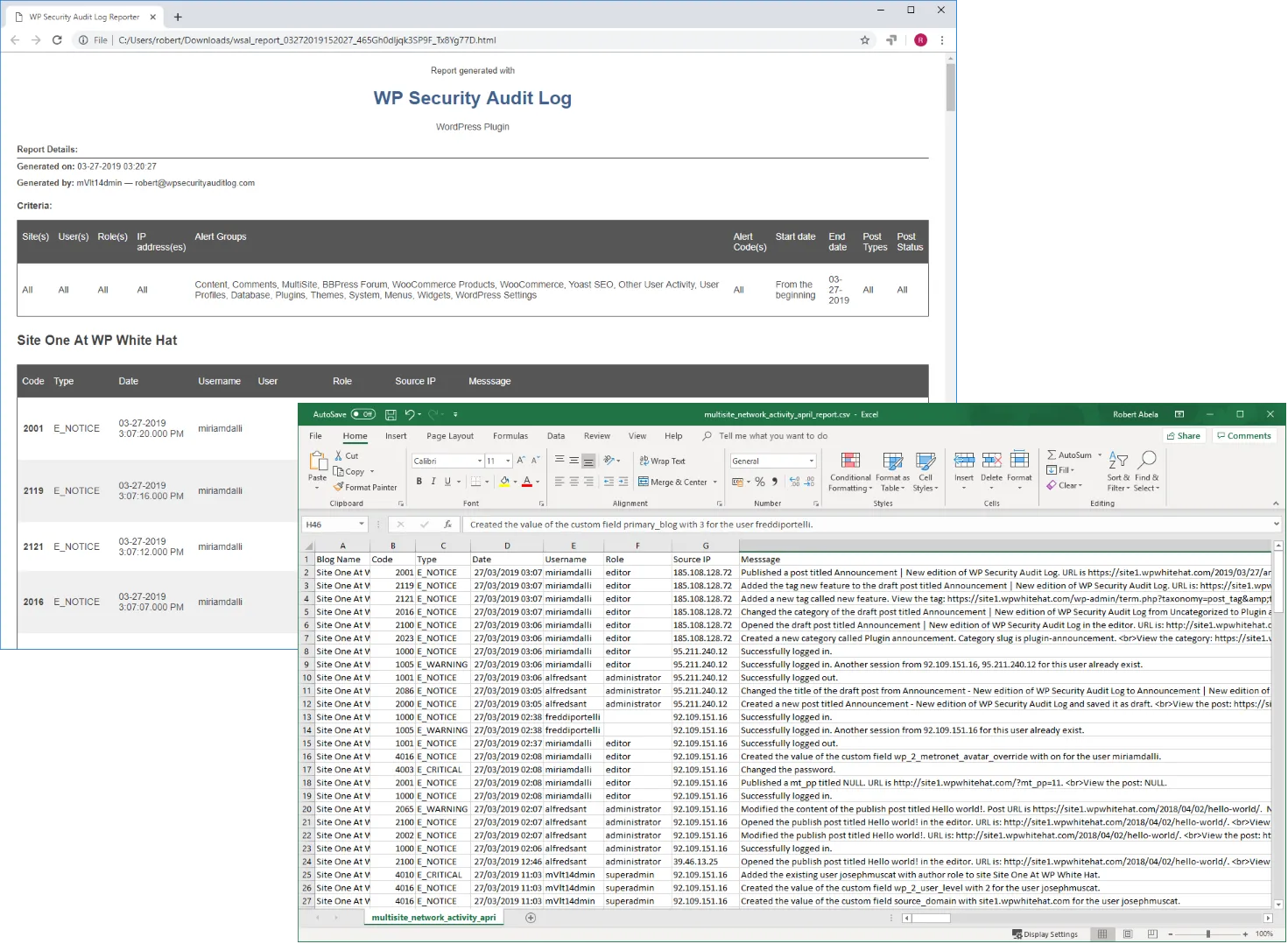Decrease font size with the smaller A icon
Screen dimensions: 1288x944
pyautogui.click(x=535, y=461)
